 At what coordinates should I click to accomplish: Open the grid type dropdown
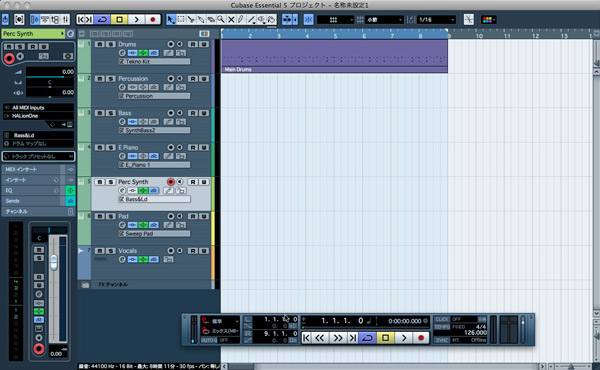click(384, 20)
